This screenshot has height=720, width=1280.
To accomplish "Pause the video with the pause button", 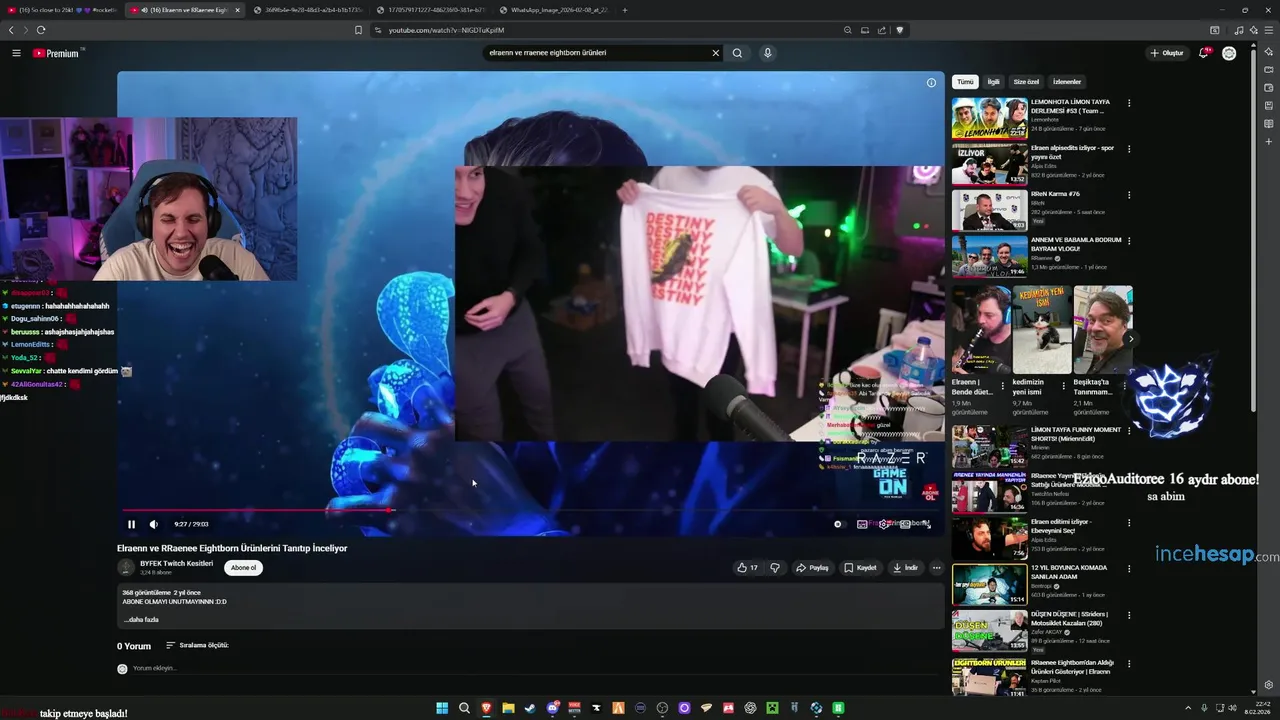I will [x=131, y=524].
